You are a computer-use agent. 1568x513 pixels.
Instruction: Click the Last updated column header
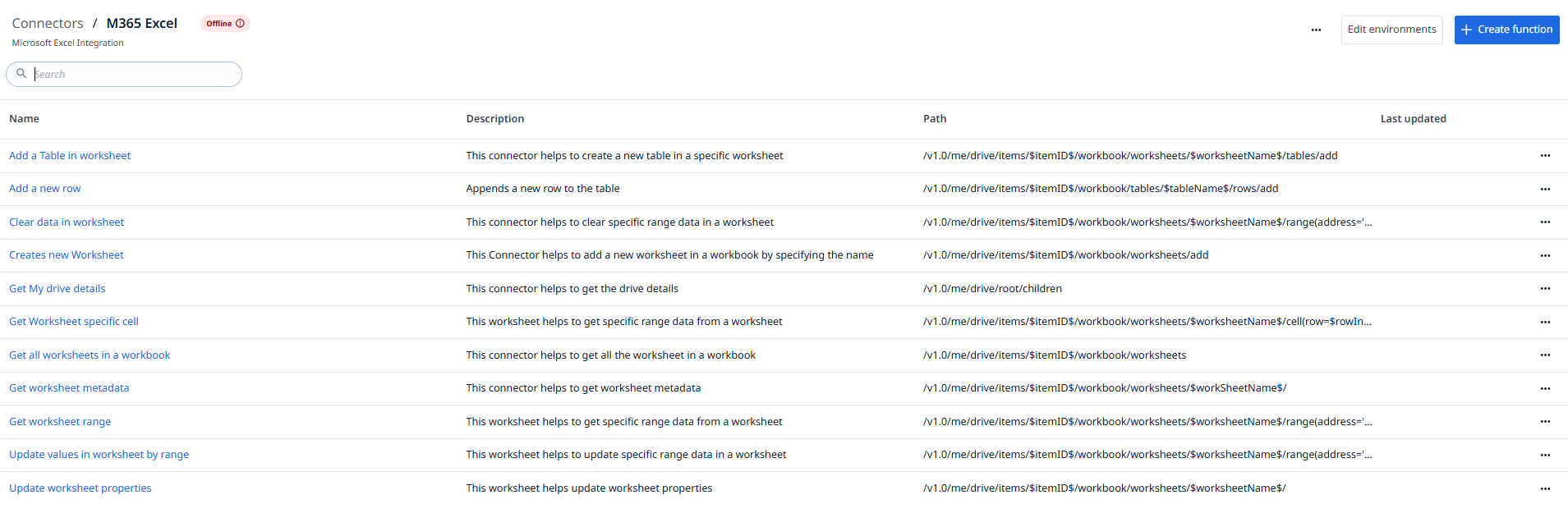click(x=1413, y=119)
